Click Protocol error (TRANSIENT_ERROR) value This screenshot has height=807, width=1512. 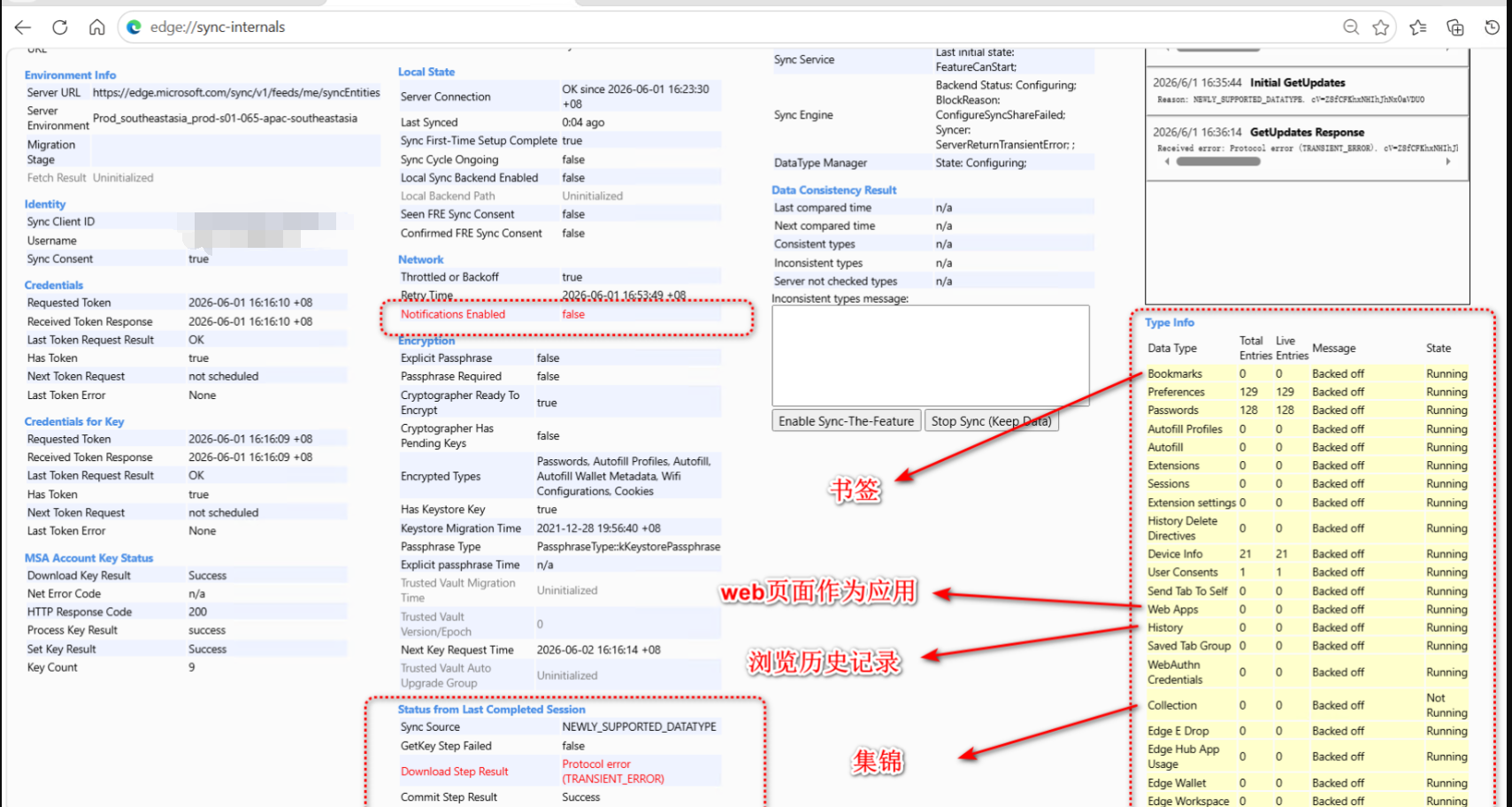(x=613, y=772)
